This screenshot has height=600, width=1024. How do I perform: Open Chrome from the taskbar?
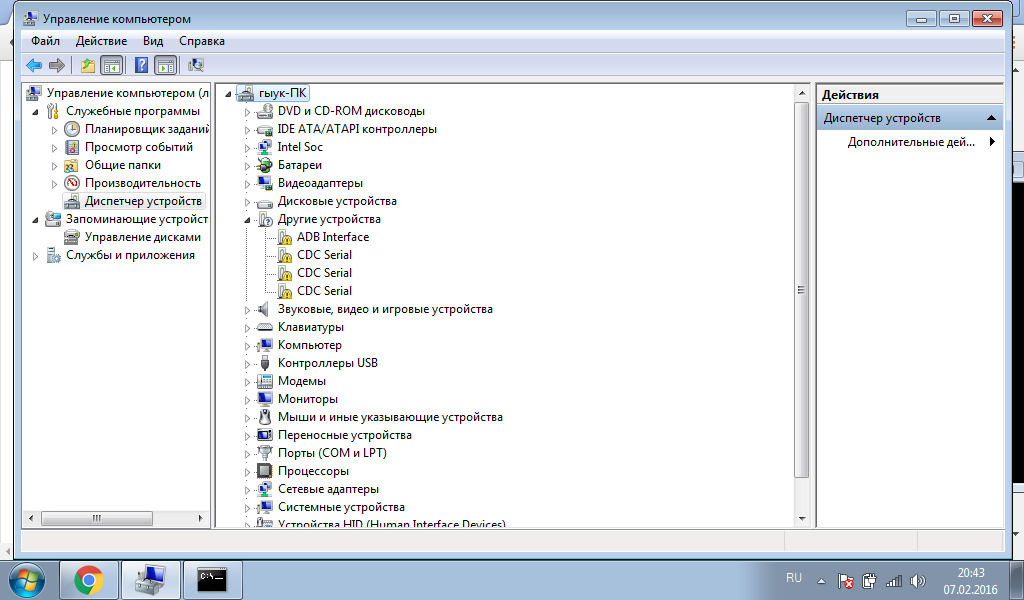pos(89,578)
